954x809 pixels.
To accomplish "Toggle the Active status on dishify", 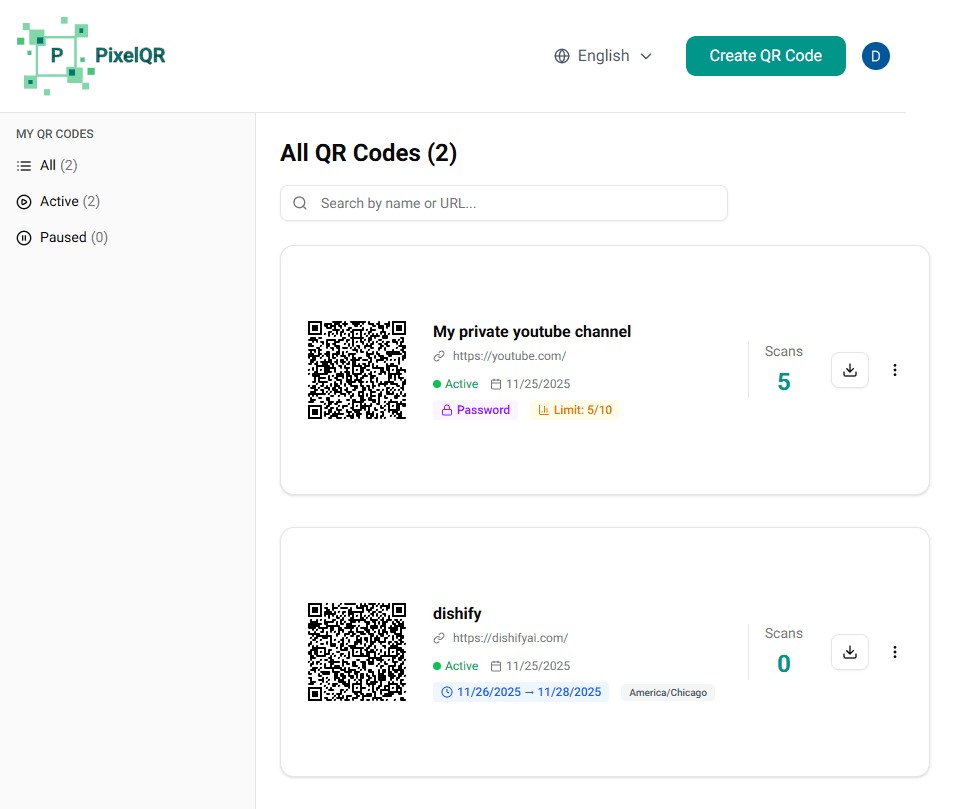I will tap(455, 665).
